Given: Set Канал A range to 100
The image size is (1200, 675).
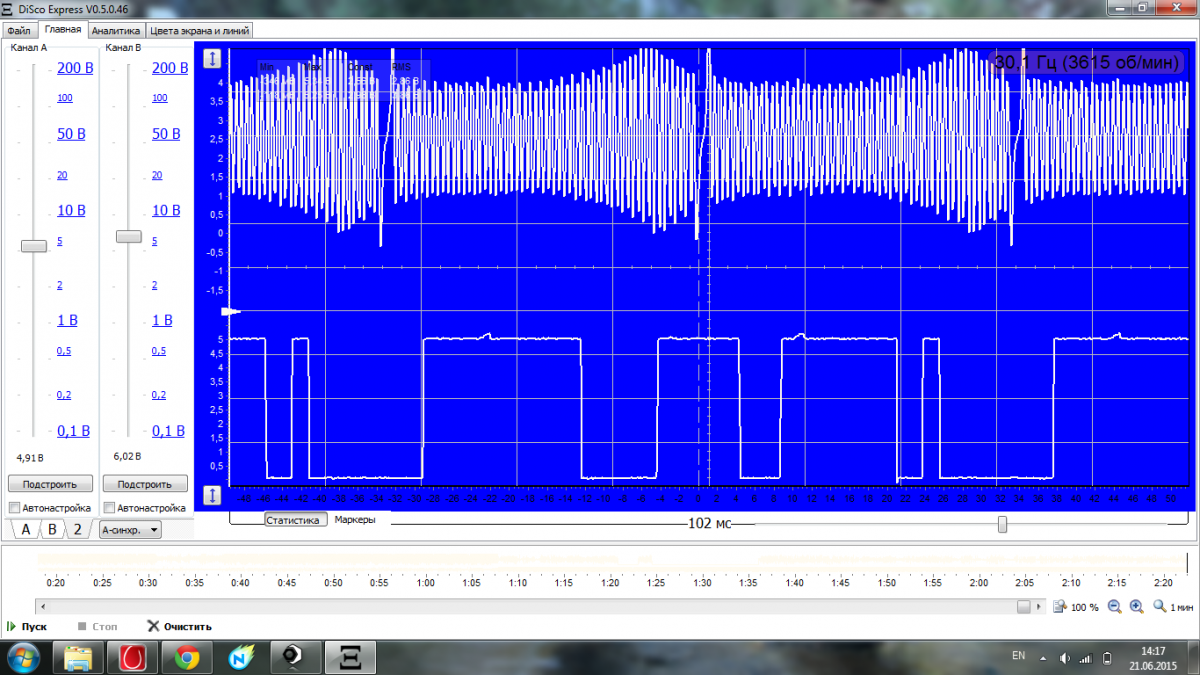Looking at the screenshot, I should coord(64,98).
